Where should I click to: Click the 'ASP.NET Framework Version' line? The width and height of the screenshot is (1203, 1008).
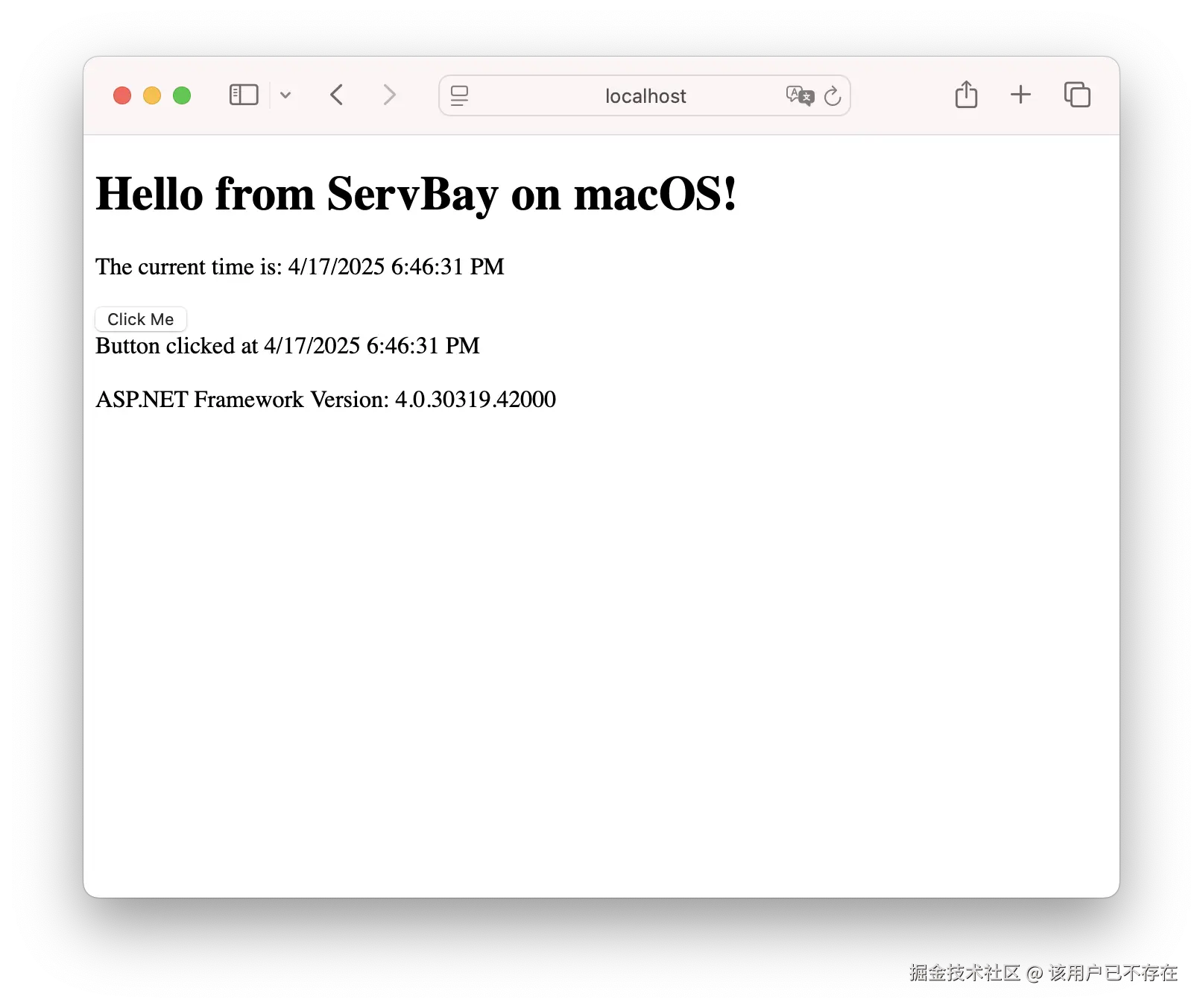pos(326,400)
